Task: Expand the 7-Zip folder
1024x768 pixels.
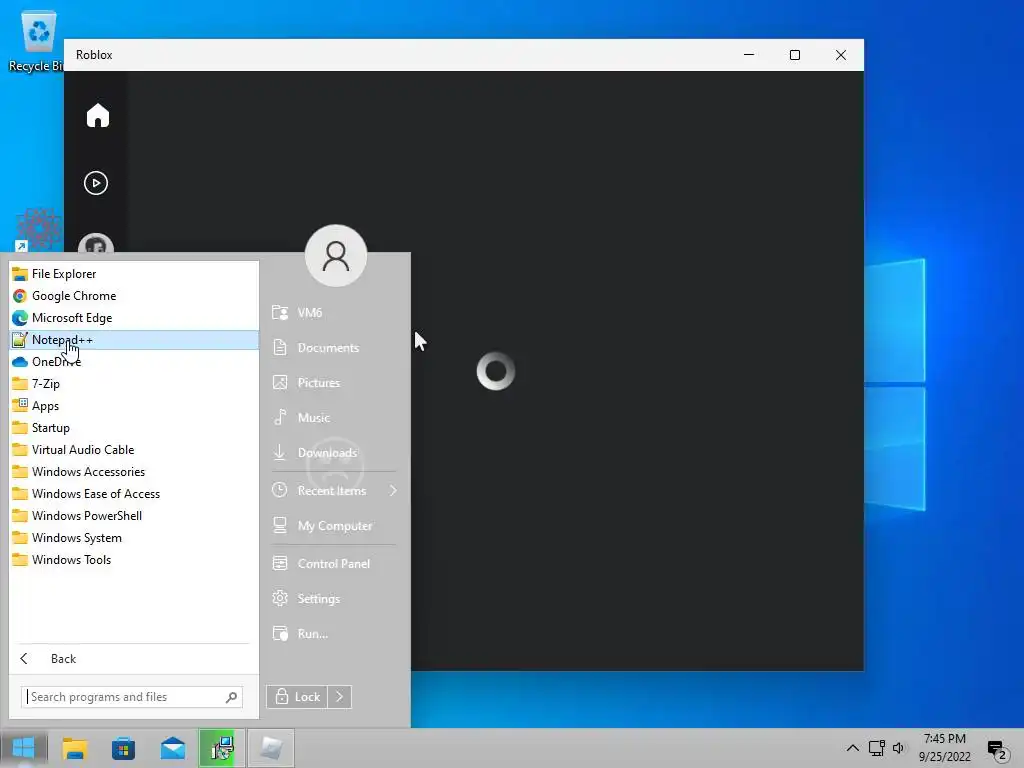Action: (x=134, y=384)
